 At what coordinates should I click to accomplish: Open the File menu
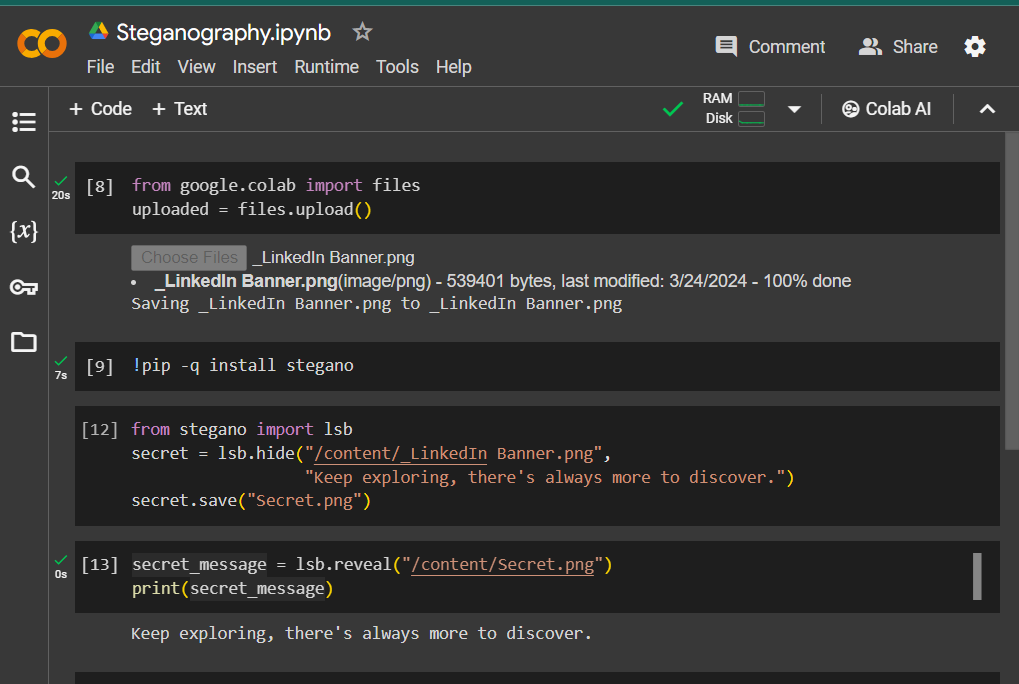tap(101, 67)
